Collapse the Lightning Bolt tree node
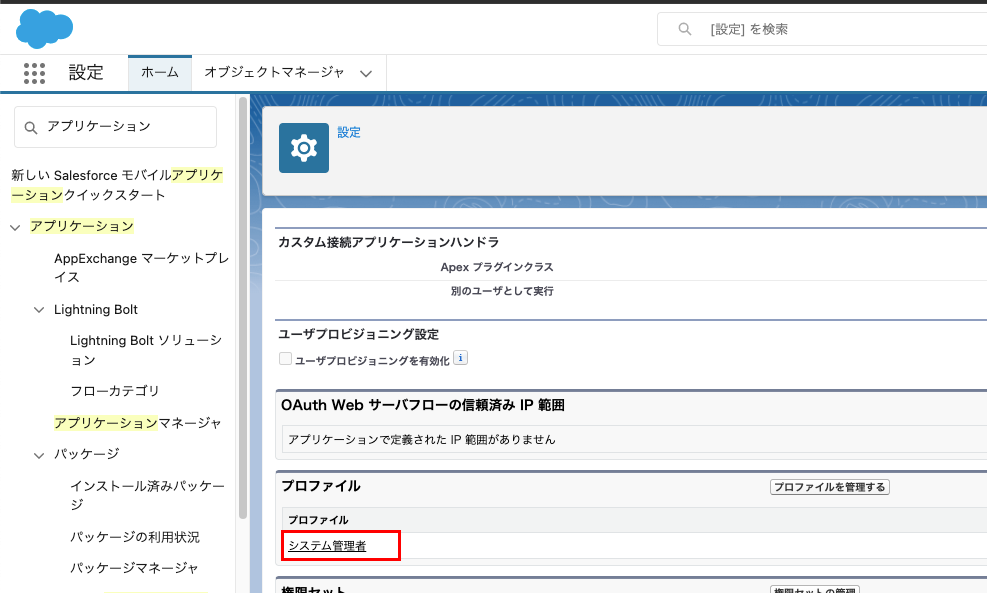This screenshot has width=987, height=593. pyautogui.click(x=39, y=310)
